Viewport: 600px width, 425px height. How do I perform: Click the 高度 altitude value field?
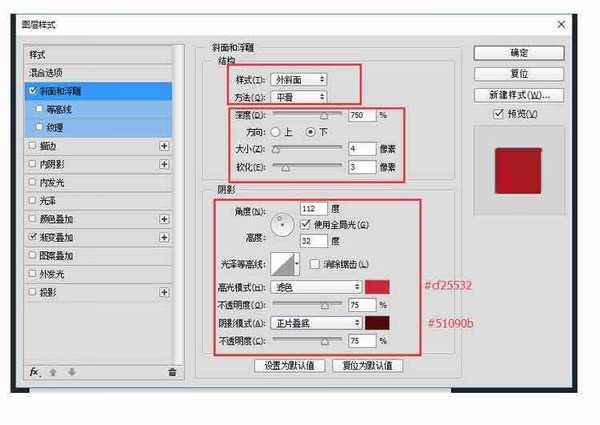click(x=314, y=241)
